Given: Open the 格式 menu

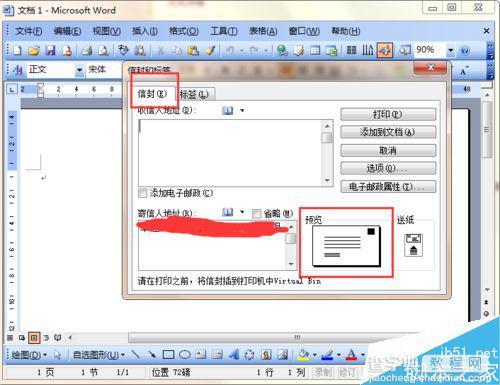Looking at the screenshot, I should [184, 31].
